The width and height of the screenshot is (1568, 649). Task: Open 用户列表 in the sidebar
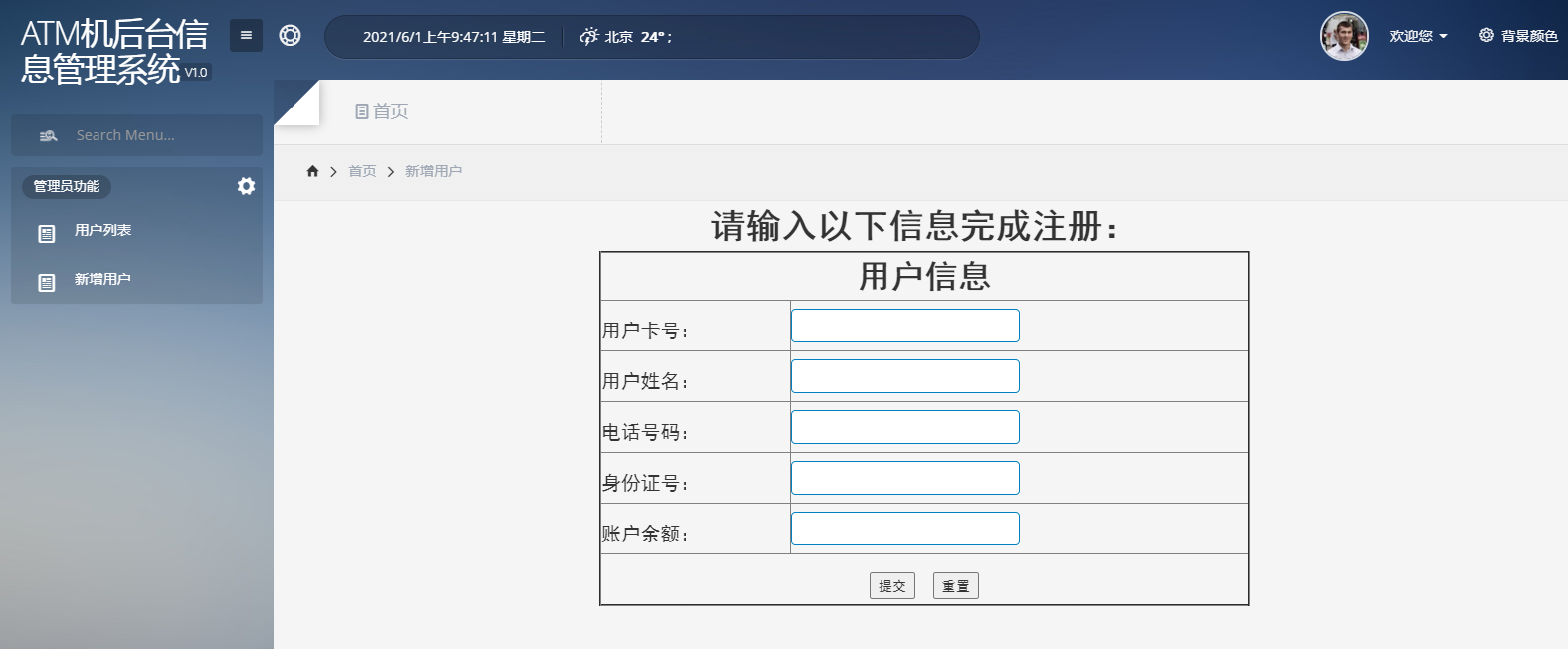(x=102, y=230)
